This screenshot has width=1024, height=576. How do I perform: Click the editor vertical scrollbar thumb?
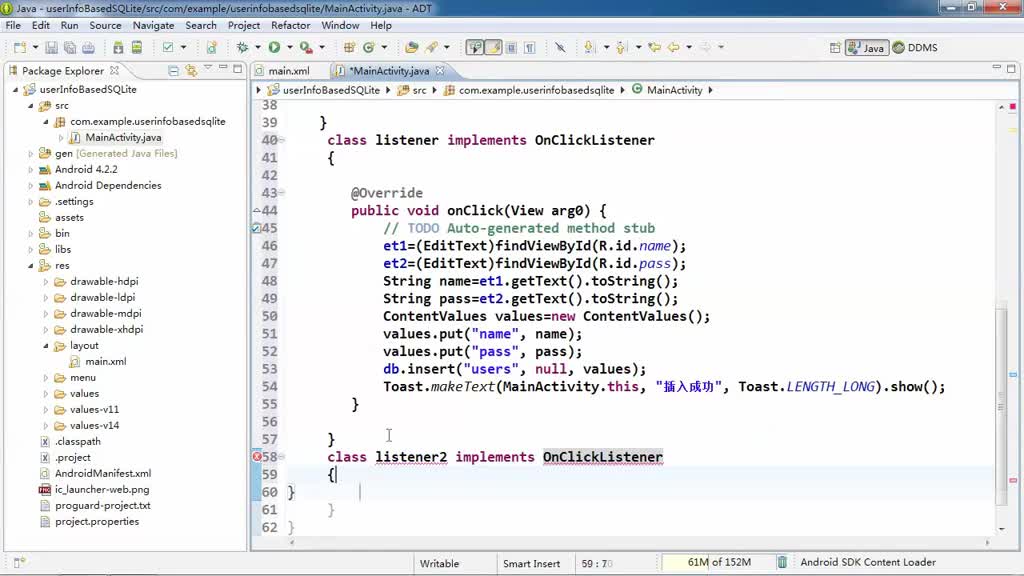(1002, 405)
